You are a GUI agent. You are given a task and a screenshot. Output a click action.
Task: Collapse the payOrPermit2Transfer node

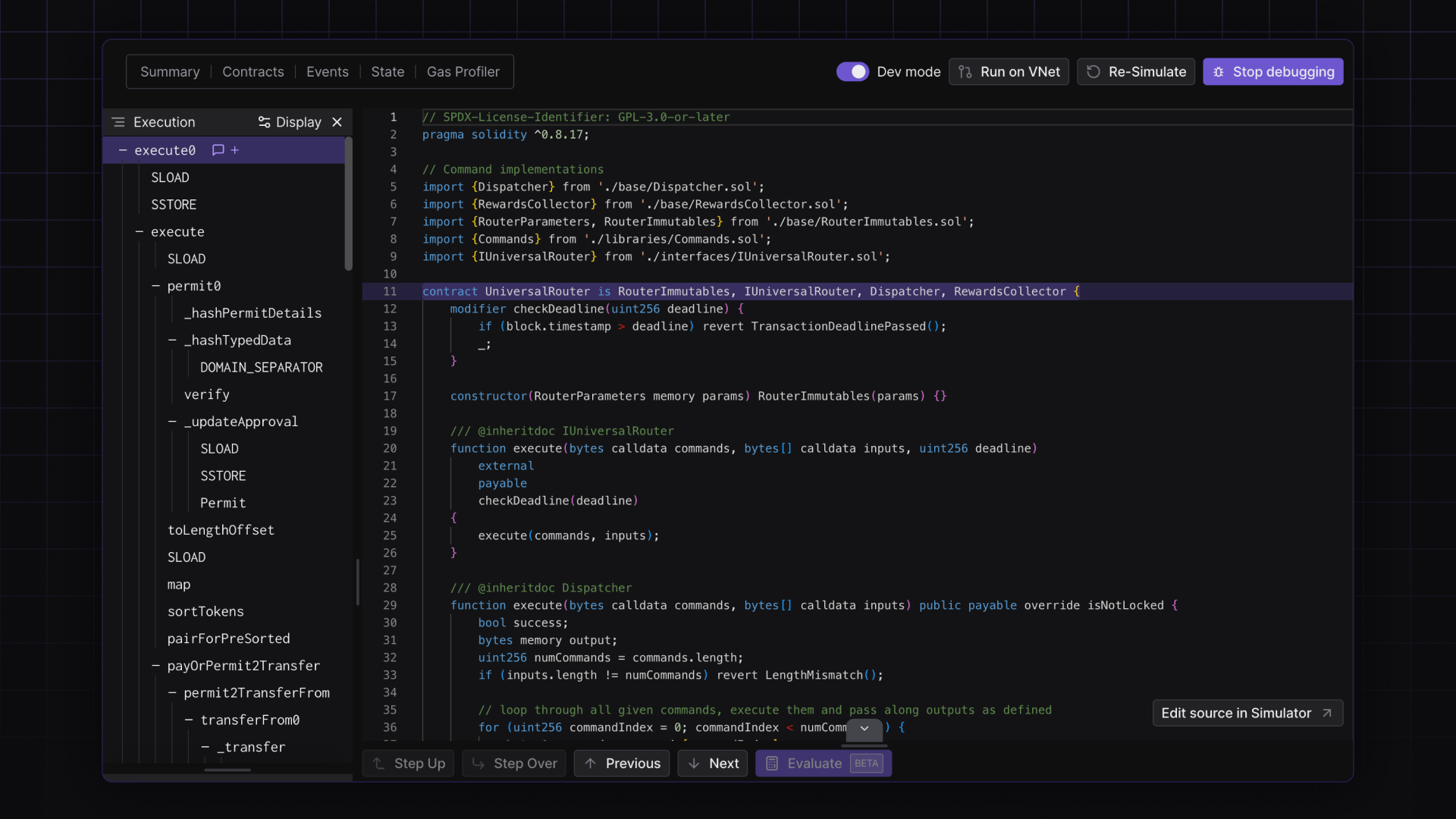[155, 666]
